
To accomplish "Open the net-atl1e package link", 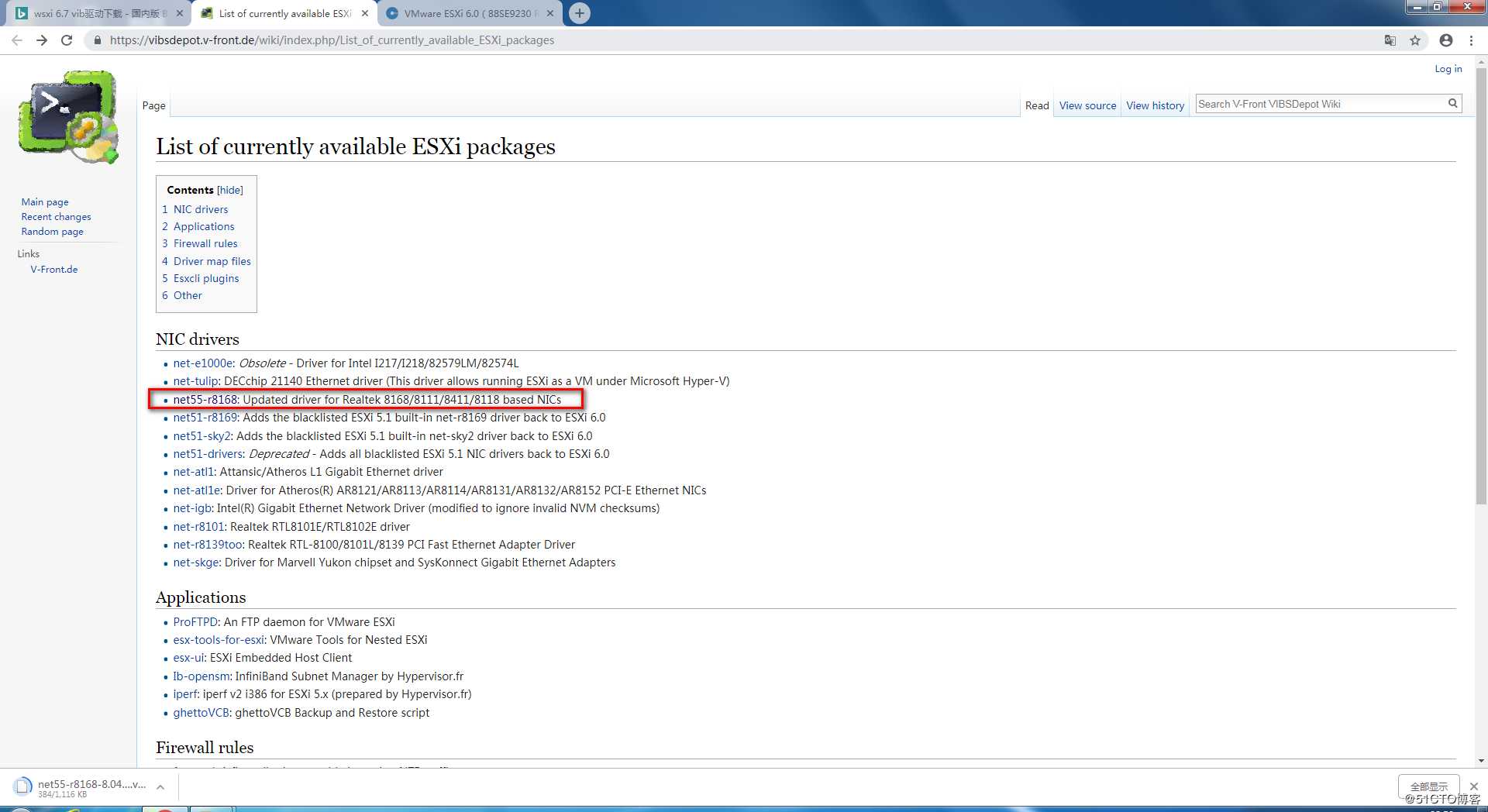I will pos(196,490).
